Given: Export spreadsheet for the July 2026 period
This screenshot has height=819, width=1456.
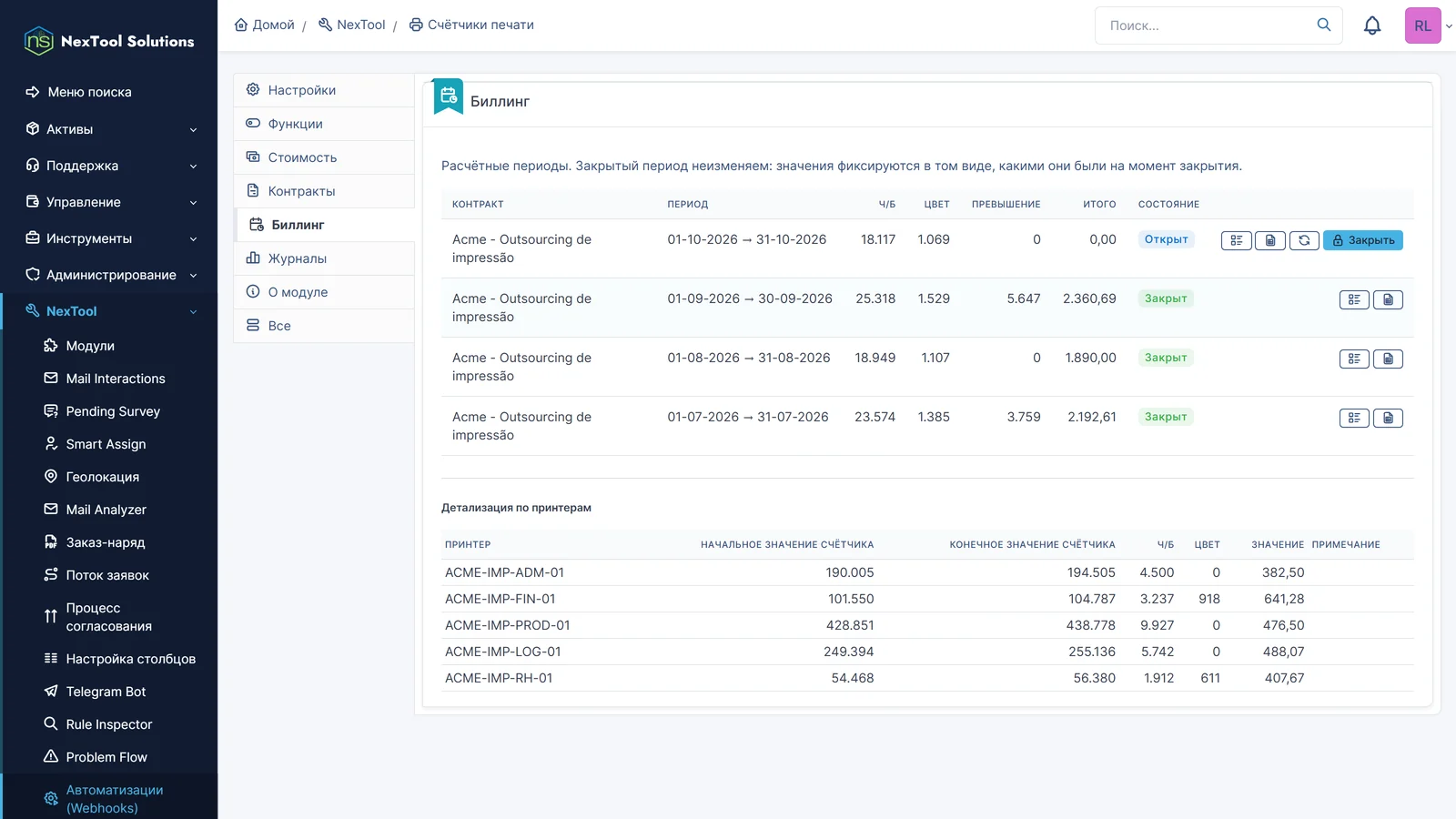Looking at the screenshot, I should point(1388,418).
